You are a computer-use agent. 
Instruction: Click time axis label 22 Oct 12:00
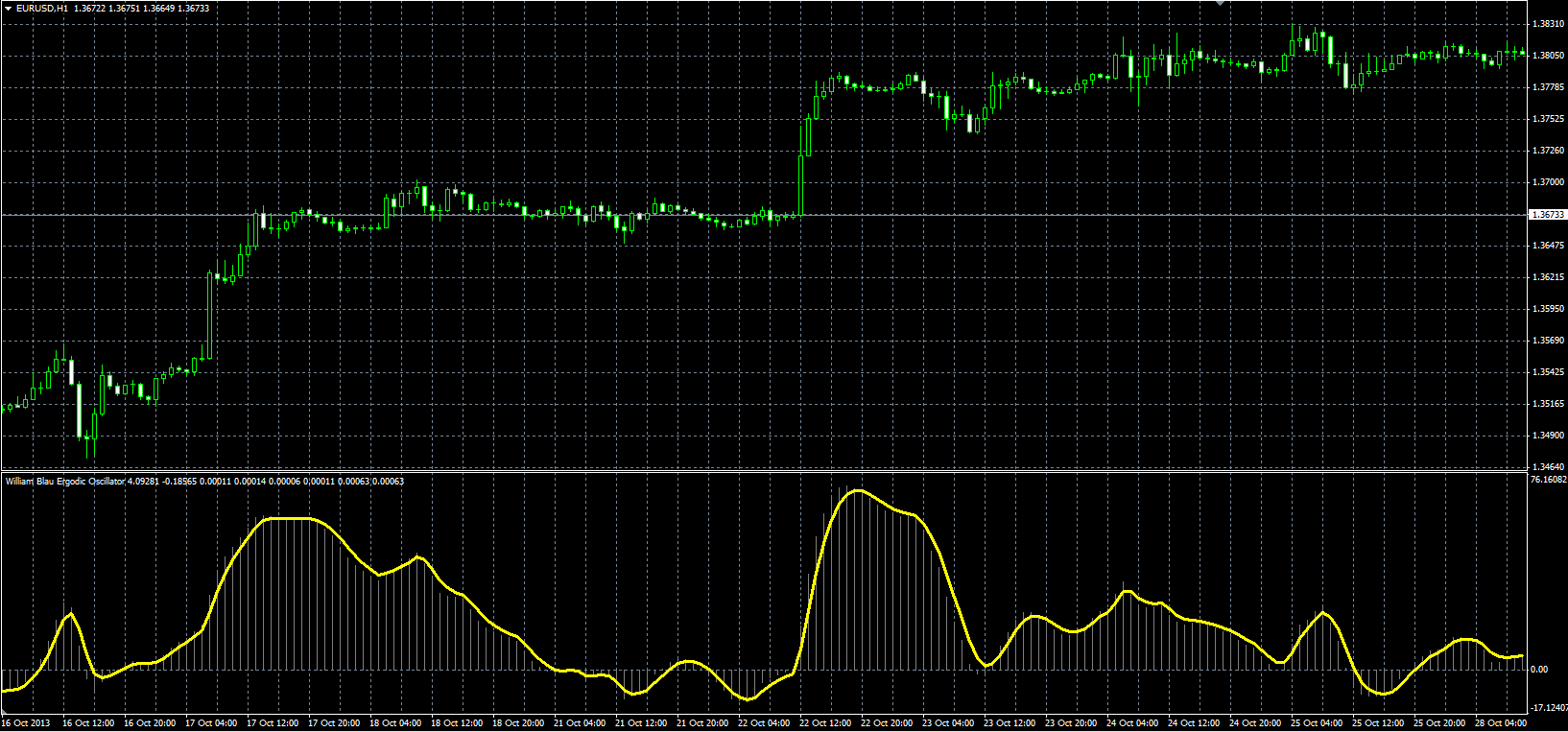coord(825,723)
